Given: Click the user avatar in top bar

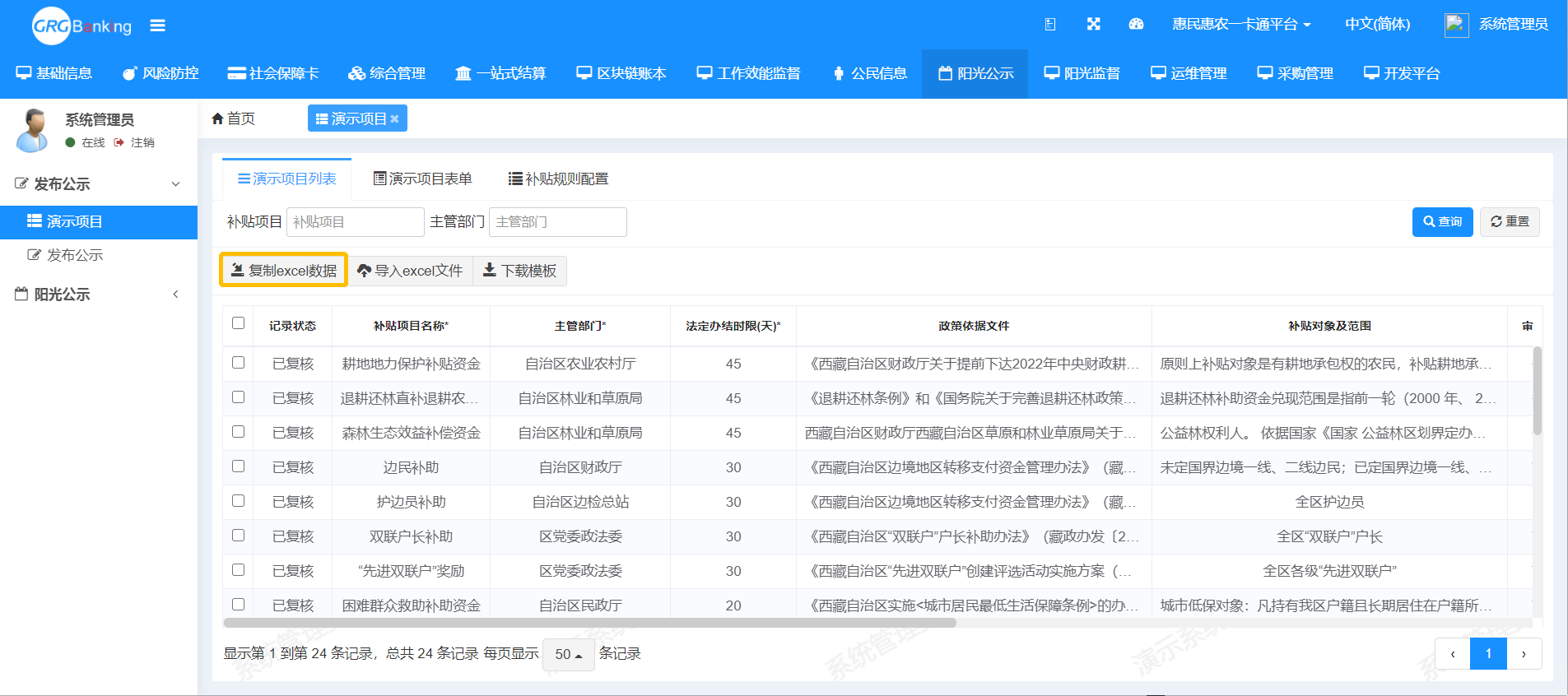Looking at the screenshot, I should pos(1457,25).
